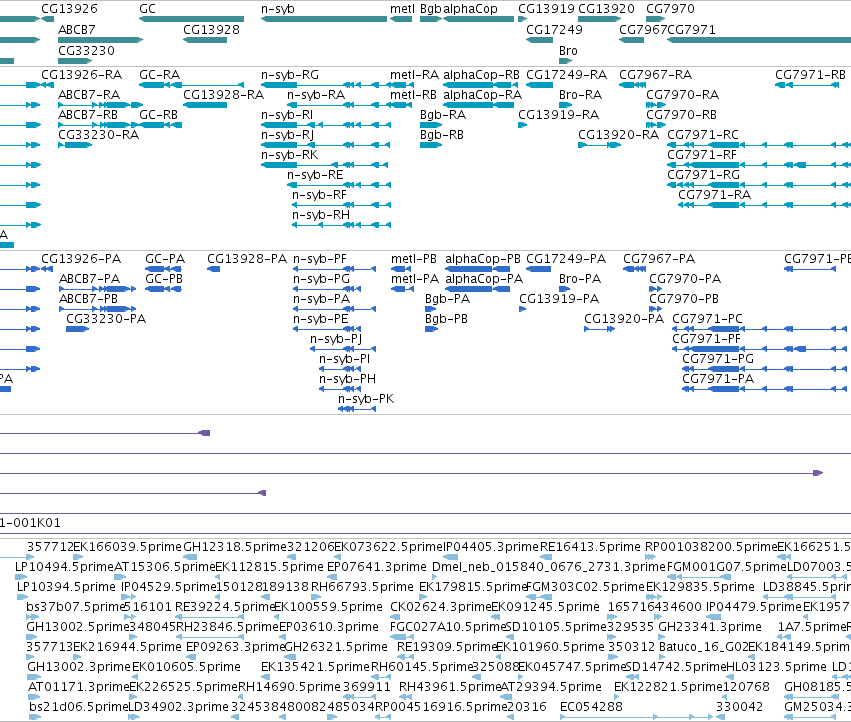Click the RH43961.5prime label
Viewport: 851px width, 722px height.
[x=449, y=687]
